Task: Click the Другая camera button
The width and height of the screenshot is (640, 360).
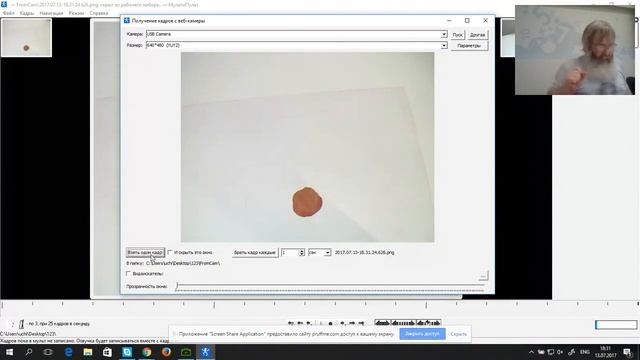Action: coord(477,35)
